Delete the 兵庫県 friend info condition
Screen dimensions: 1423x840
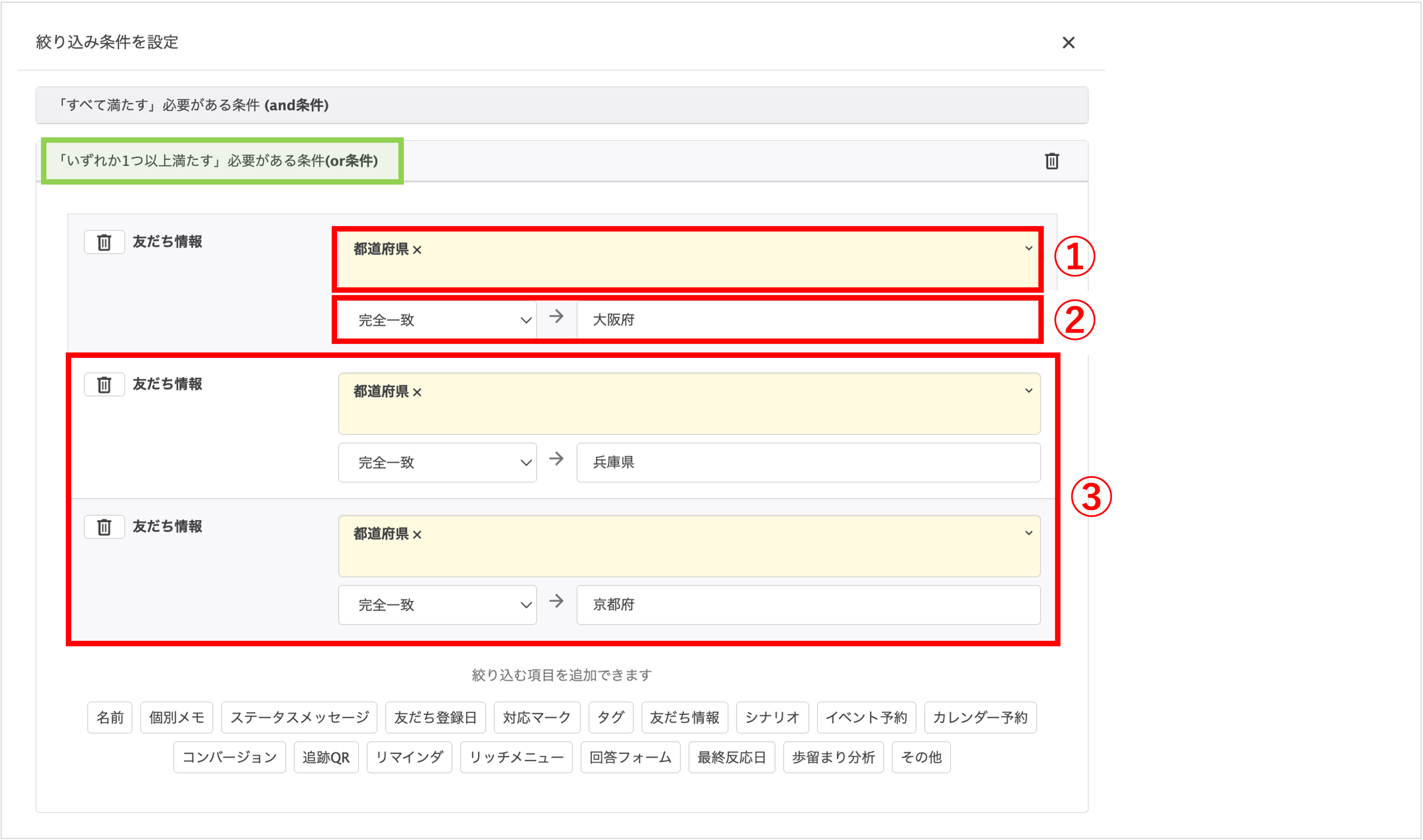click(x=104, y=385)
